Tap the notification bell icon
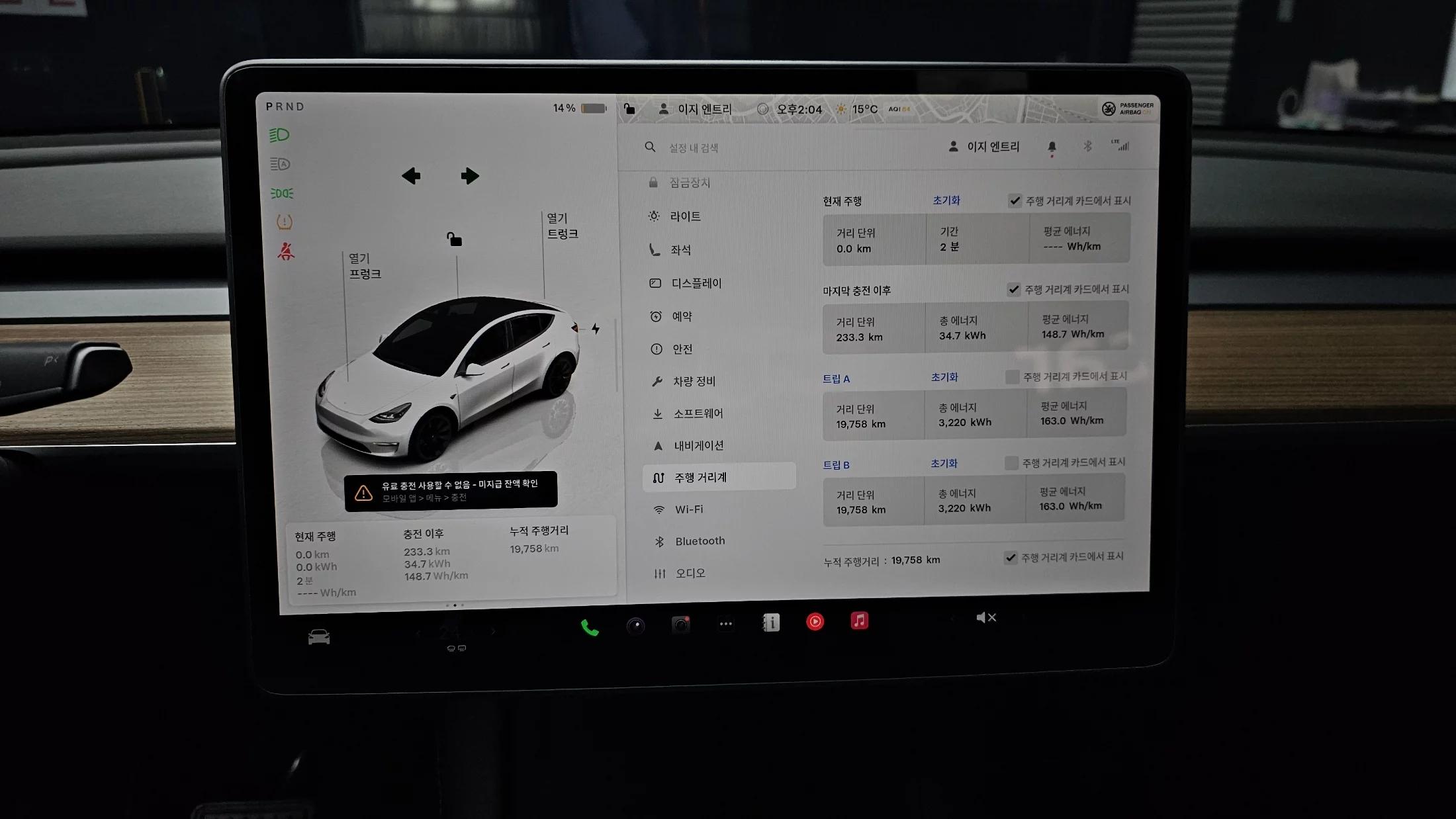 (x=1052, y=147)
